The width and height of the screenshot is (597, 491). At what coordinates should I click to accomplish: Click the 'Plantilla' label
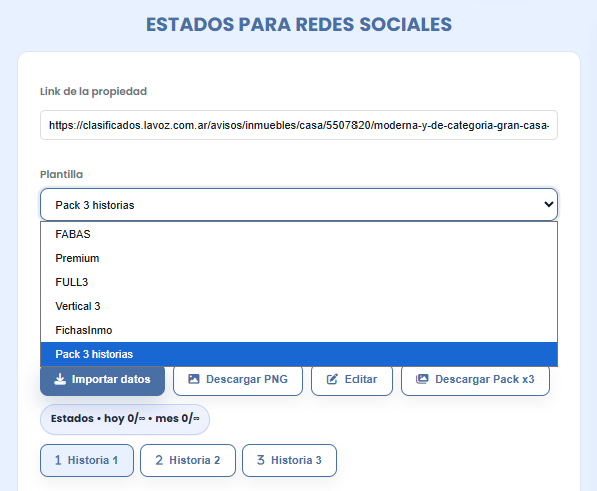pos(61,174)
